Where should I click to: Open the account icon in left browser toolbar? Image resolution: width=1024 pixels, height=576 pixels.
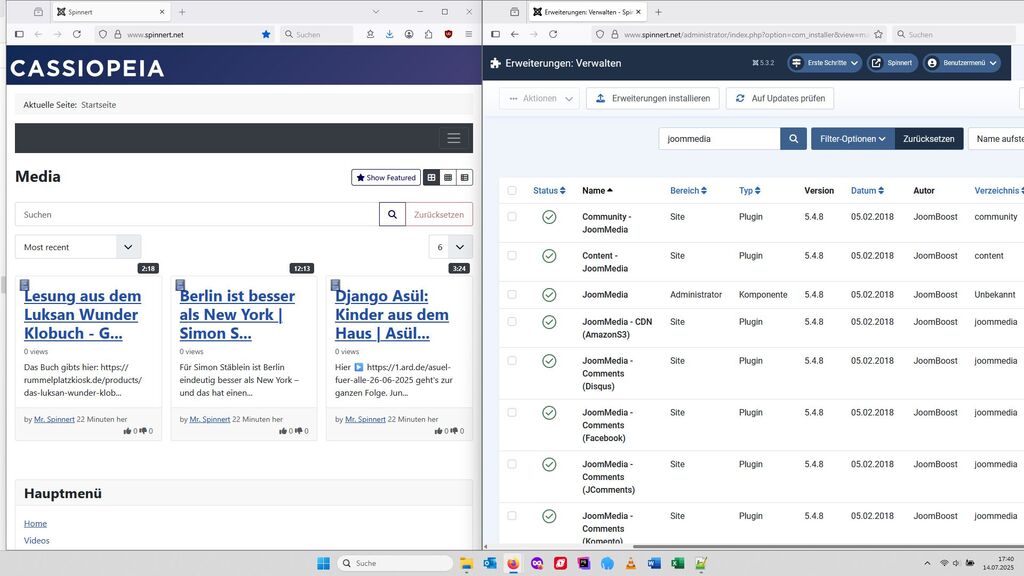(409, 34)
